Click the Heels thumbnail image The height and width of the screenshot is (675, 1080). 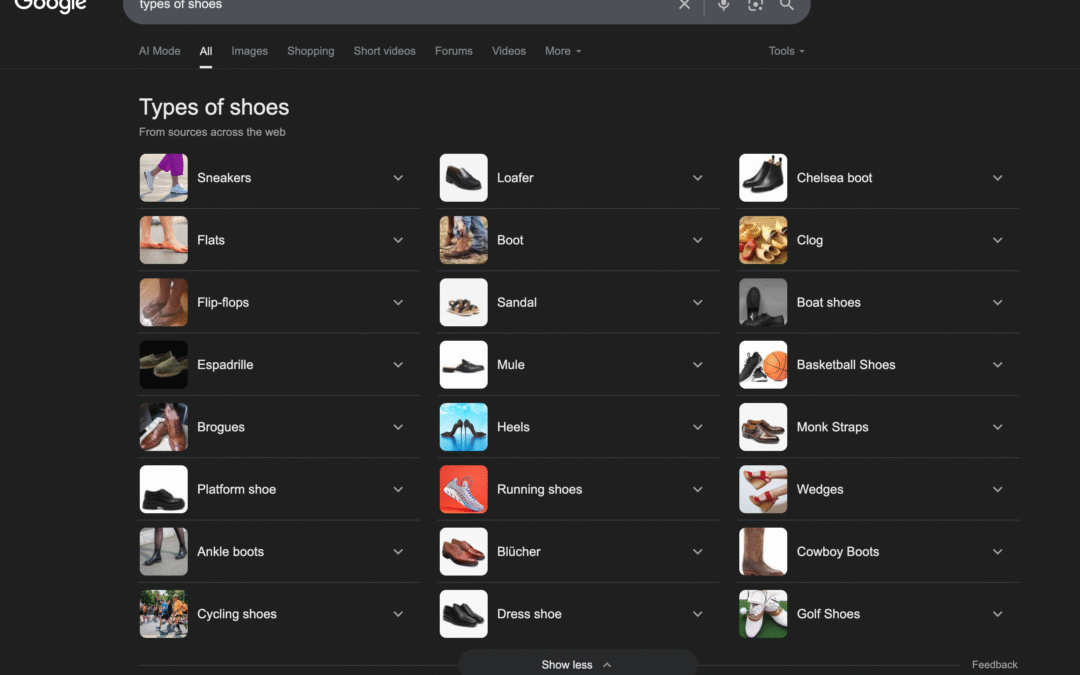[x=463, y=427]
